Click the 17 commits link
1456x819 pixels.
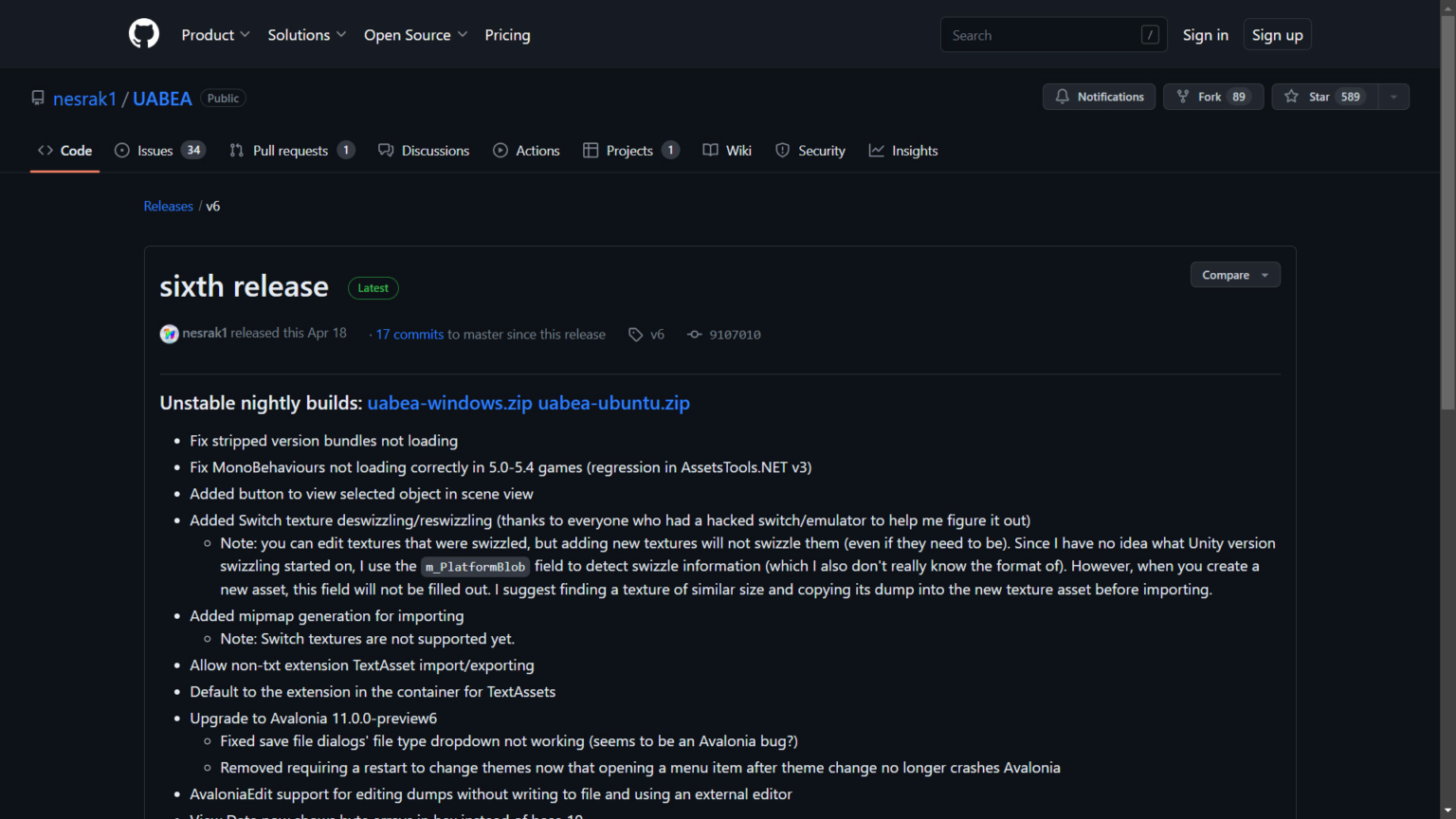click(x=409, y=335)
